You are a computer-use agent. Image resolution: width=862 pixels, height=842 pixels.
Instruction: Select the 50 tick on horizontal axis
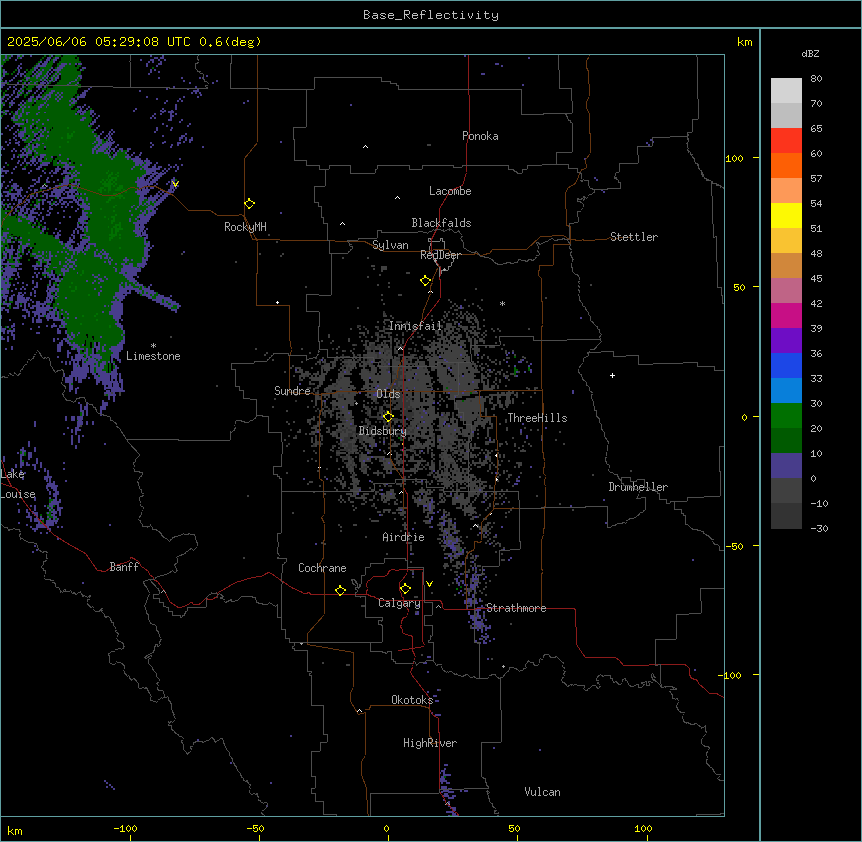[x=514, y=828]
